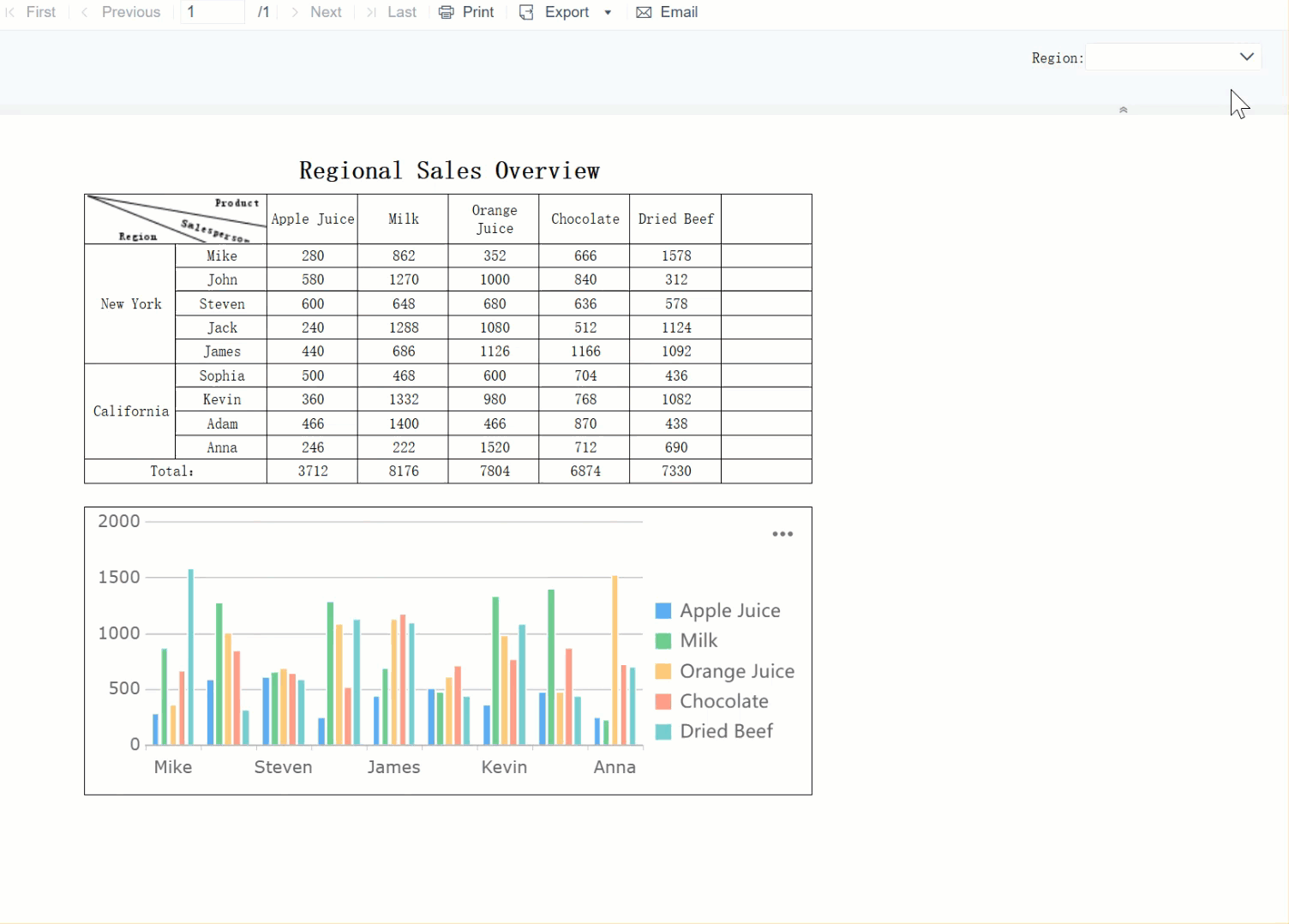Click the Apple Juice column header
Viewport: 1289px width, 924px height.
point(313,219)
